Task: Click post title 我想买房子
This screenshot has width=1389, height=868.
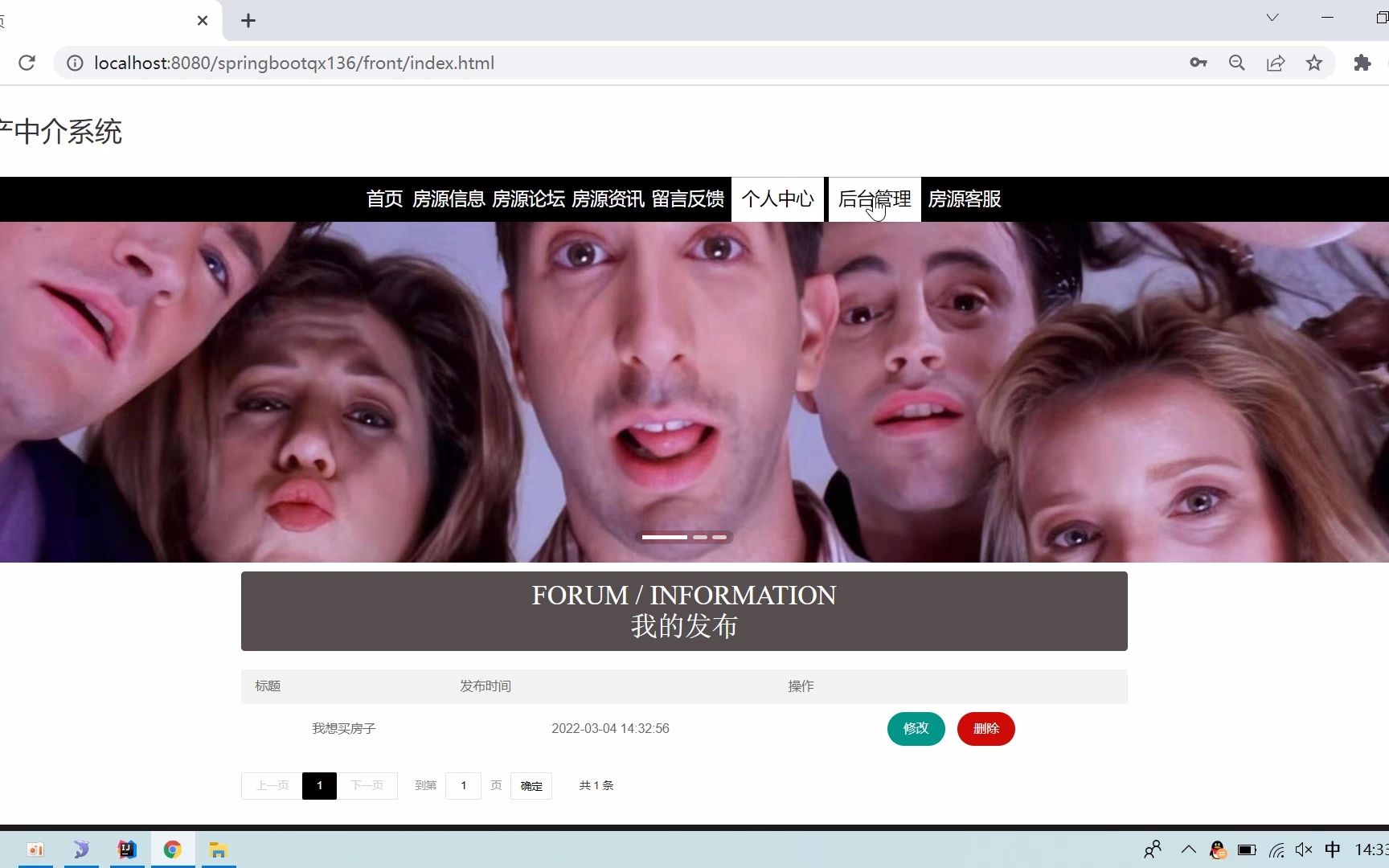Action: point(344,728)
